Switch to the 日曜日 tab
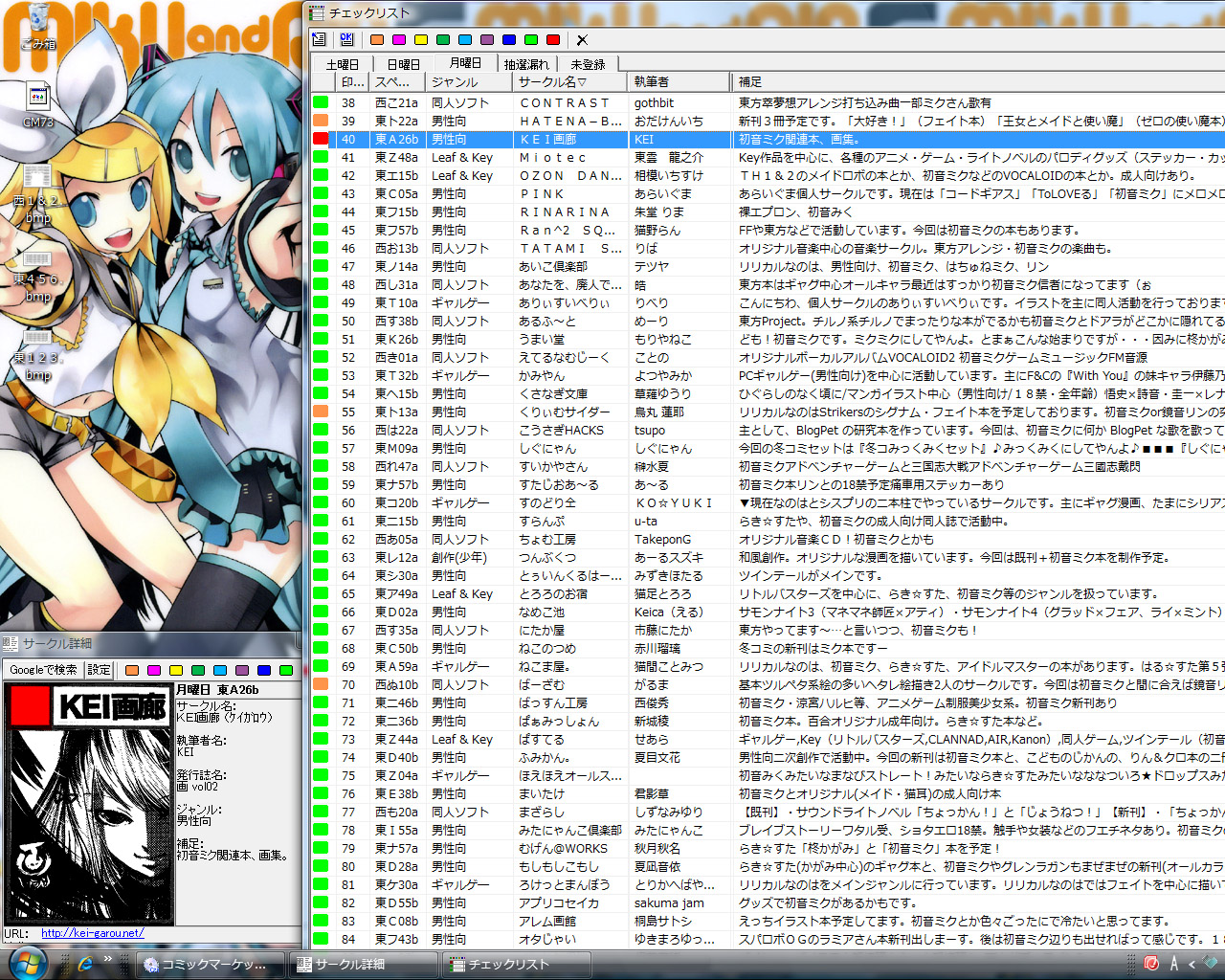The image size is (1225, 980). 403,64
